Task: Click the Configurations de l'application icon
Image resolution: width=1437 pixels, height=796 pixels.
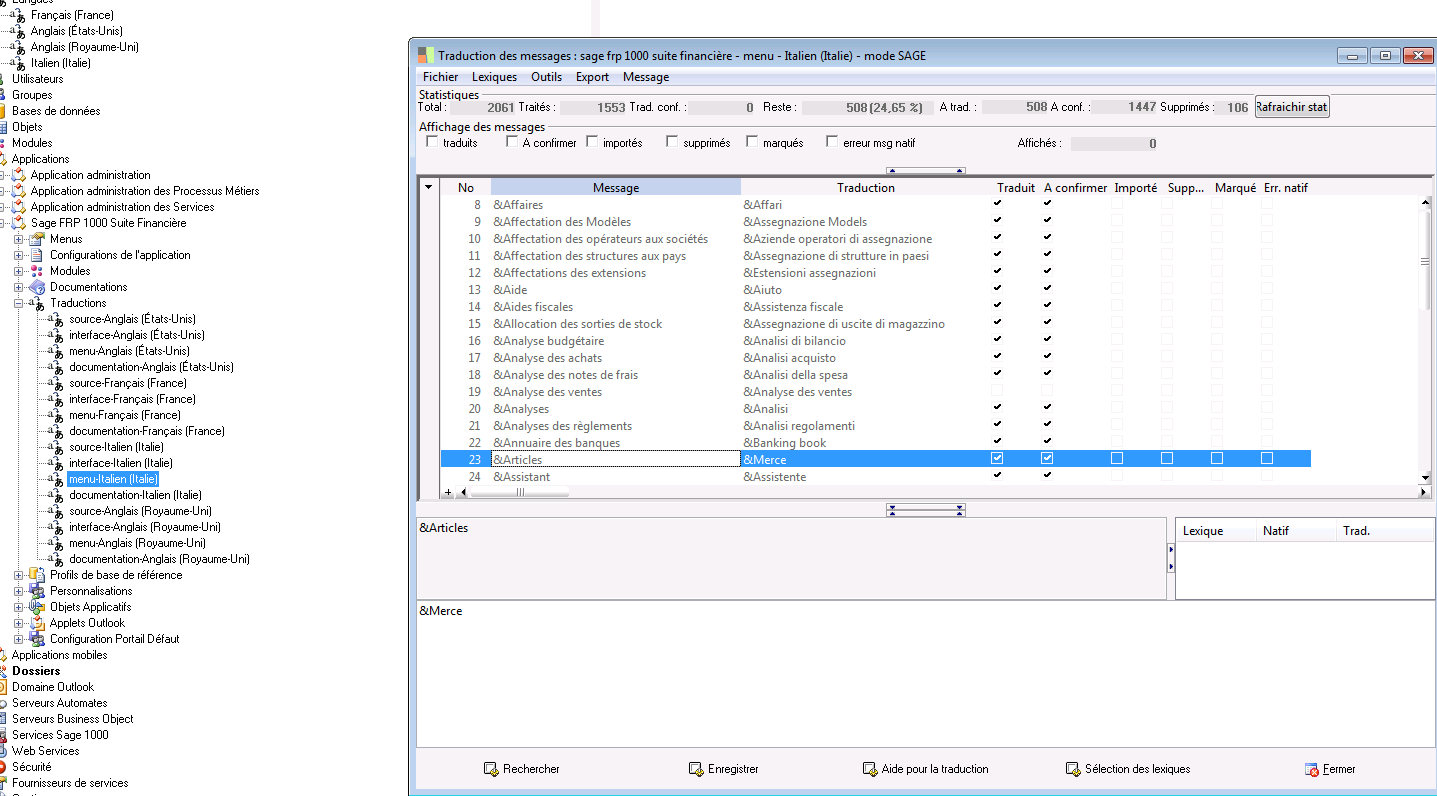Action: [x=37, y=255]
